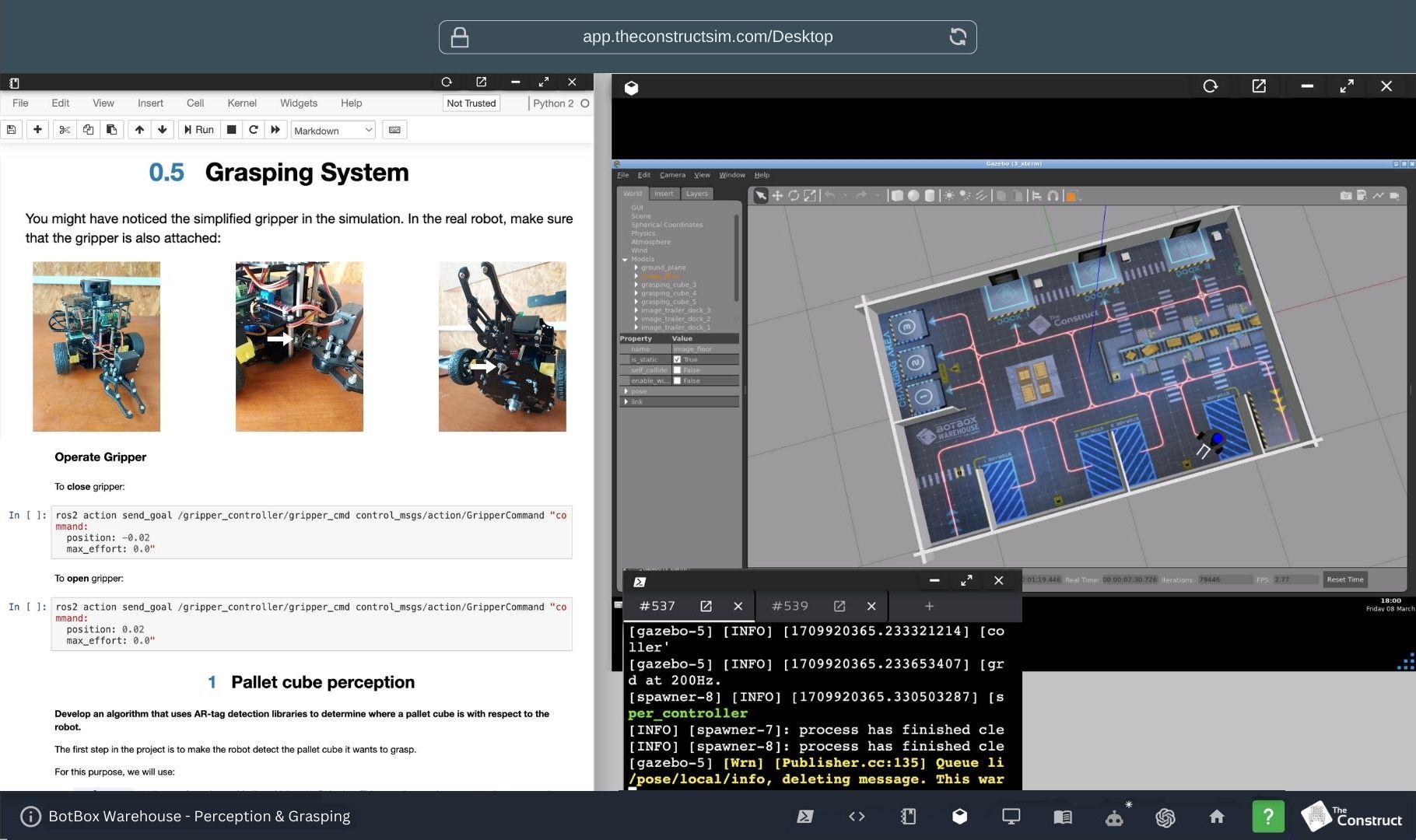
Task: Expand the grasping_cube_3 model
Action: [x=636, y=285]
